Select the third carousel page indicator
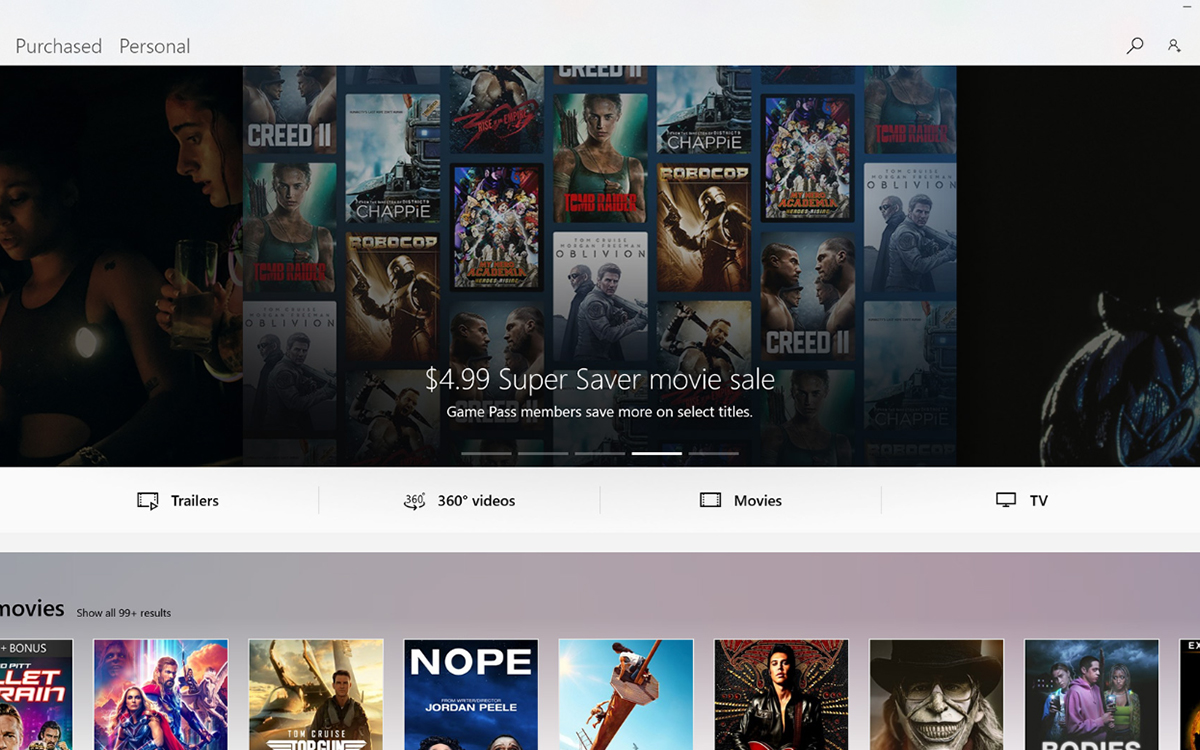Image resolution: width=1200 pixels, height=750 pixels. pos(600,453)
